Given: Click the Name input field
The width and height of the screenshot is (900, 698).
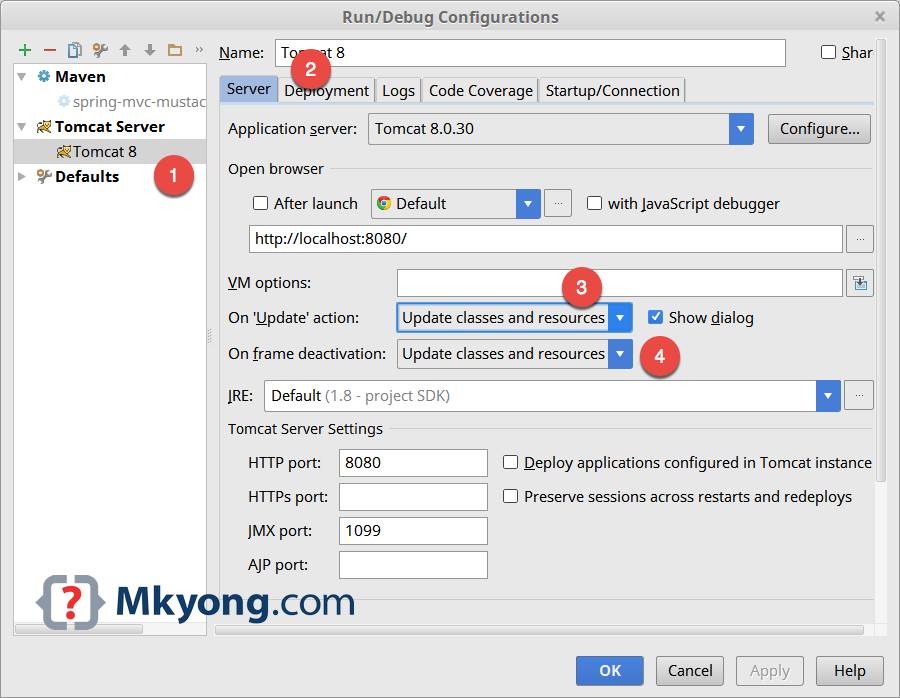Looking at the screenshot, I should pos(530,53).
